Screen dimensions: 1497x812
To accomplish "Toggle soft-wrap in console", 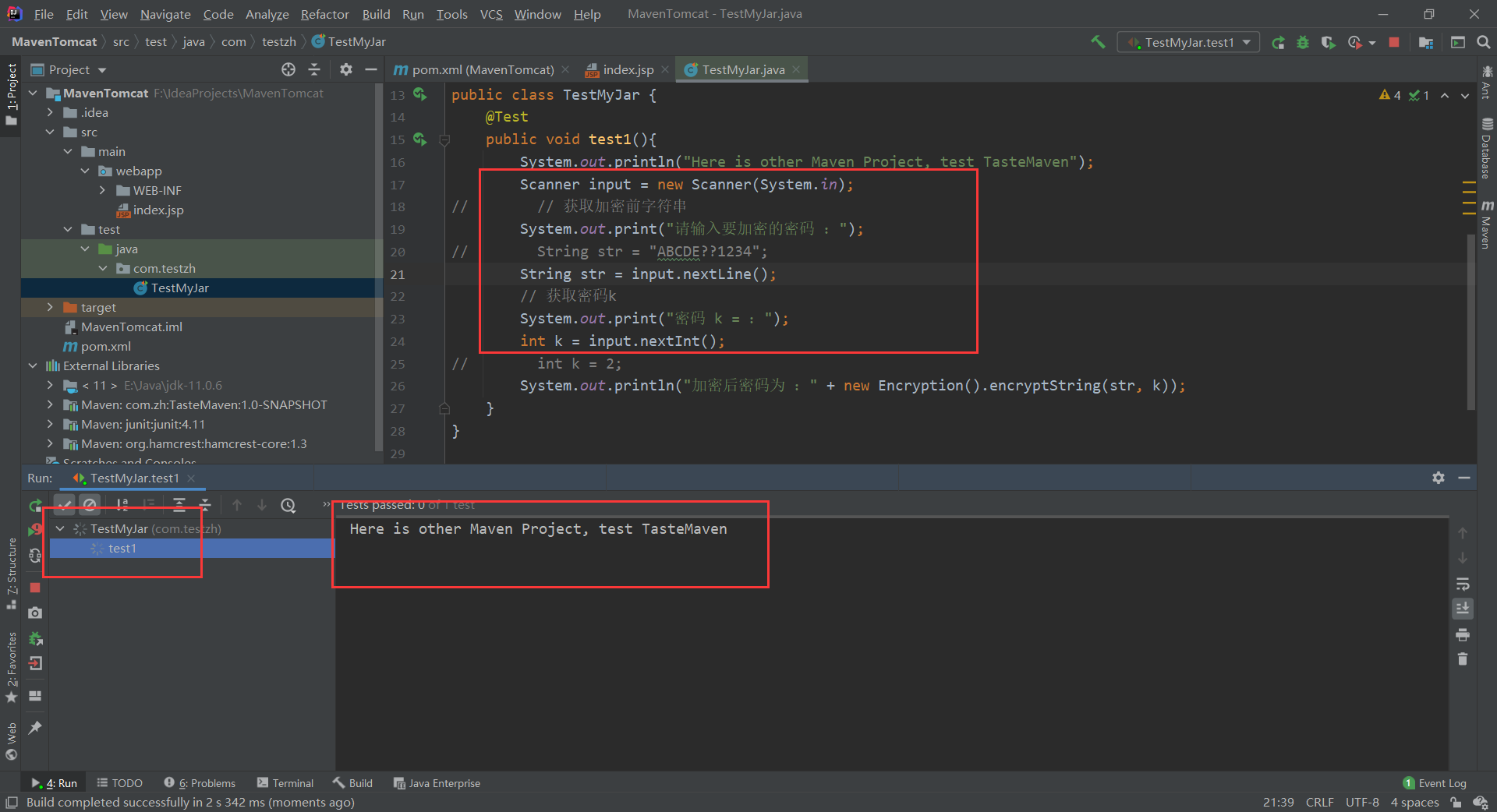I will click(1463, 584).
